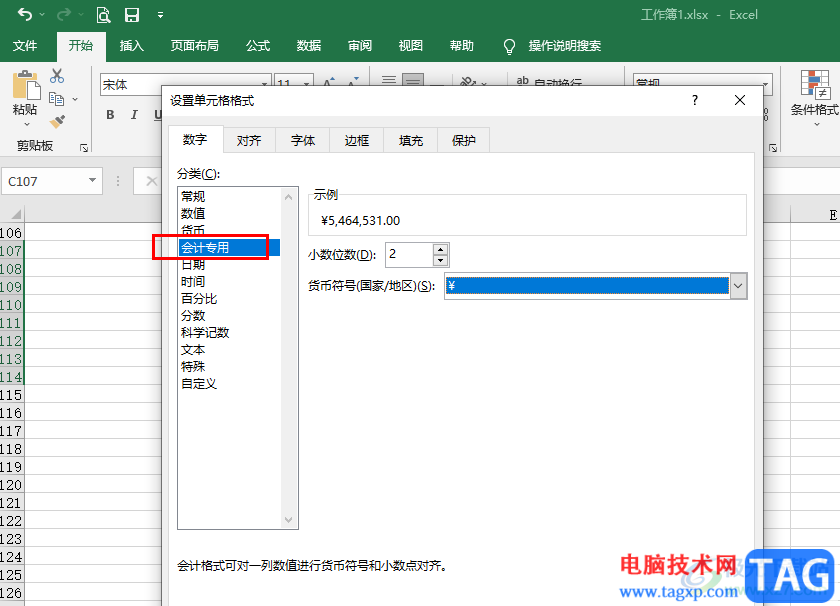The width and height of the screenshot is (840, 606).
Task: Switch to the 公式 ribbon tab
Action: pos(258,46)
